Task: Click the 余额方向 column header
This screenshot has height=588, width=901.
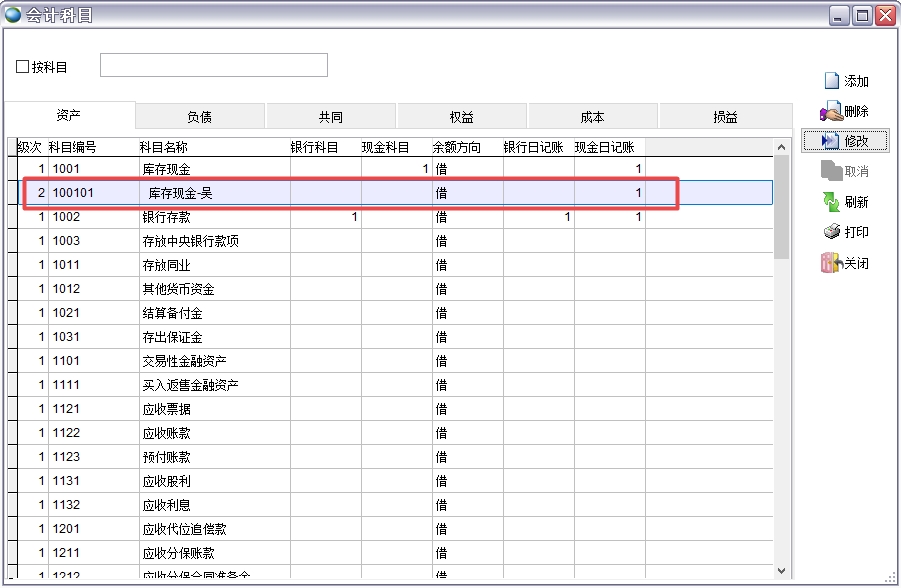Action: [456, 147]
